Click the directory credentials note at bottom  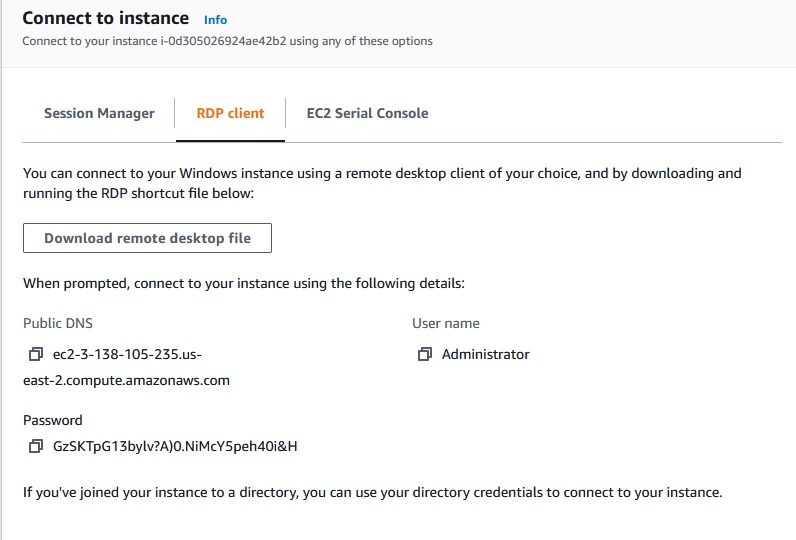372,492
